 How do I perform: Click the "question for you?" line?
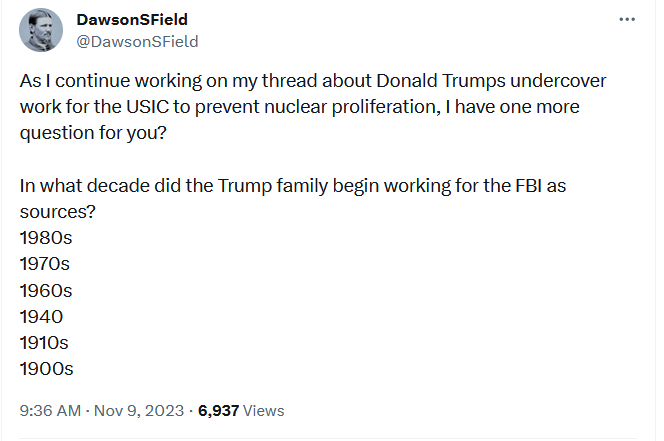(93, 133)
